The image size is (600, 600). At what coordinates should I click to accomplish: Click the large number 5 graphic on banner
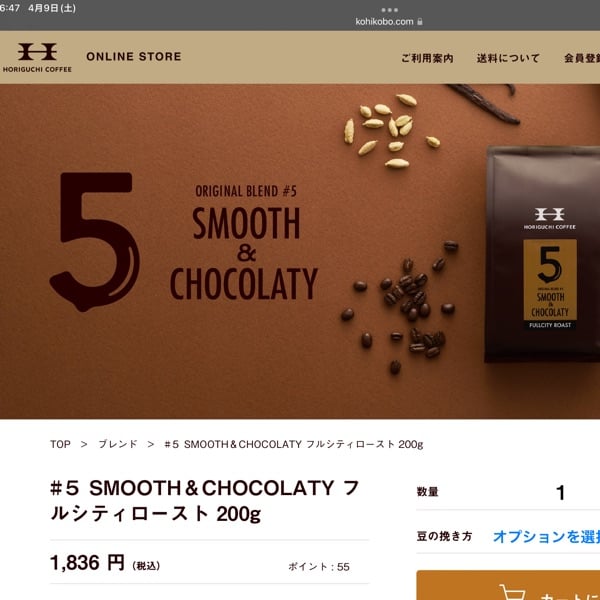click(x=95, y=242)
